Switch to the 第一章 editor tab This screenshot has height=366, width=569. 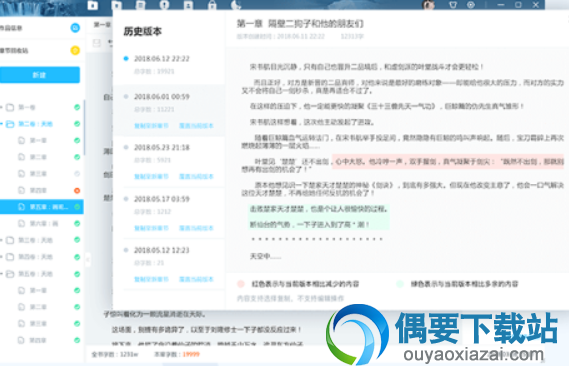102,25
